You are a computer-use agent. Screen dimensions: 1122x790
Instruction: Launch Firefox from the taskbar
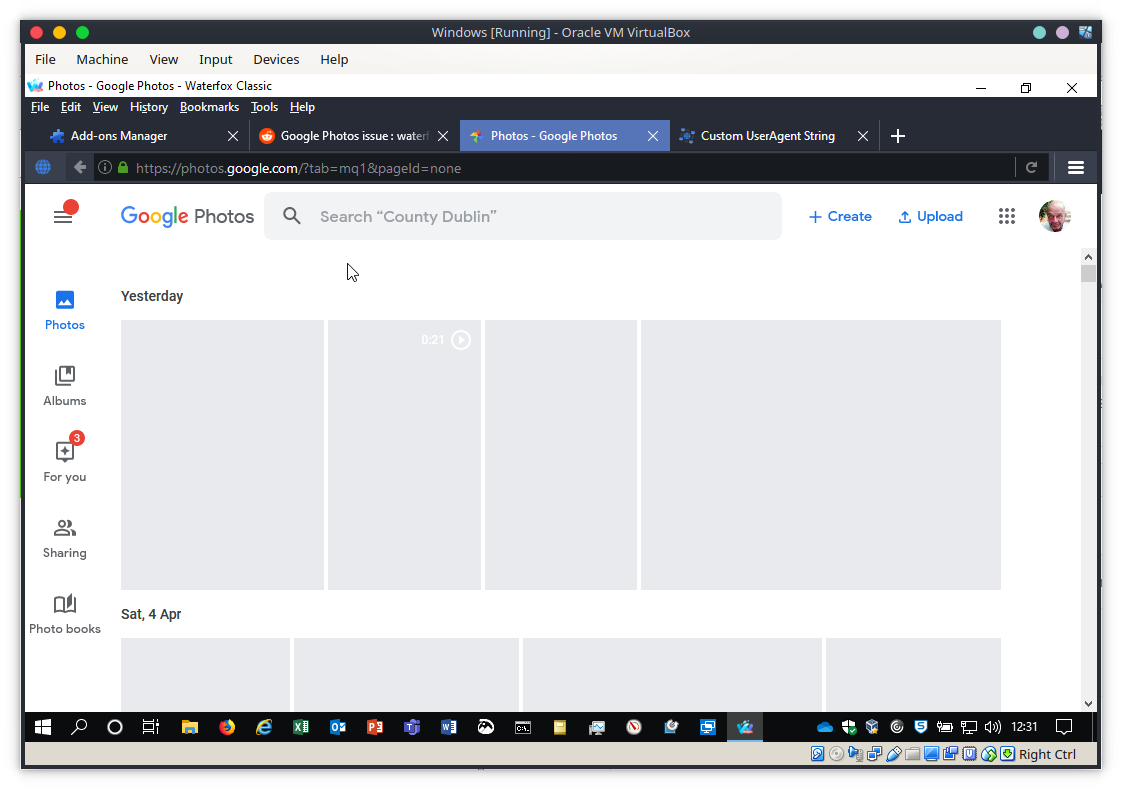point(227,727)
